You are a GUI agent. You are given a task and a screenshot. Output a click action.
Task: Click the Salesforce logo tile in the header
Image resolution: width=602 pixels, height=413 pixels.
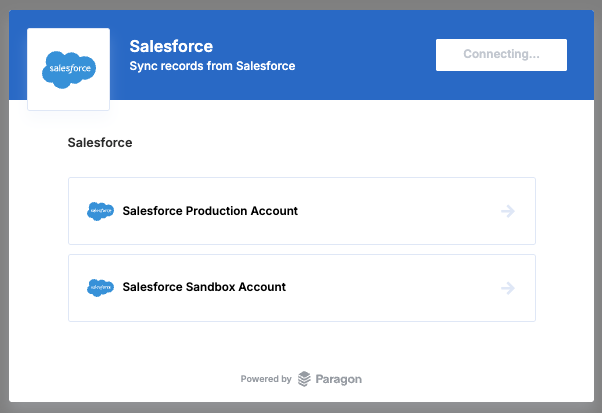[x=69, y=69]
